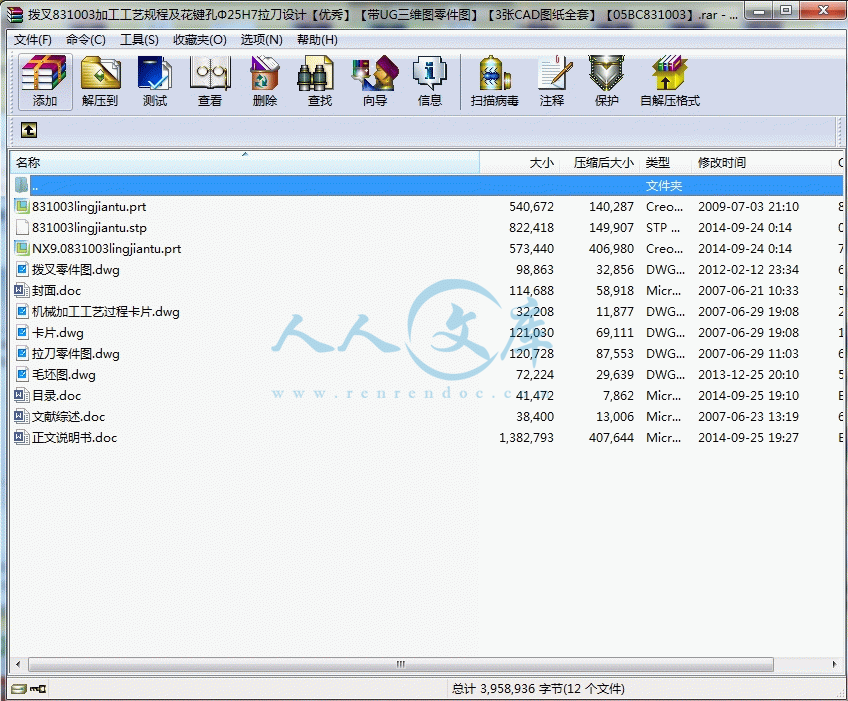Image resolution: width=848 pixels, height=701 pixels.
Task: Click the file icon of 831003lingjiantu.prt
Action: pos(22,206)
